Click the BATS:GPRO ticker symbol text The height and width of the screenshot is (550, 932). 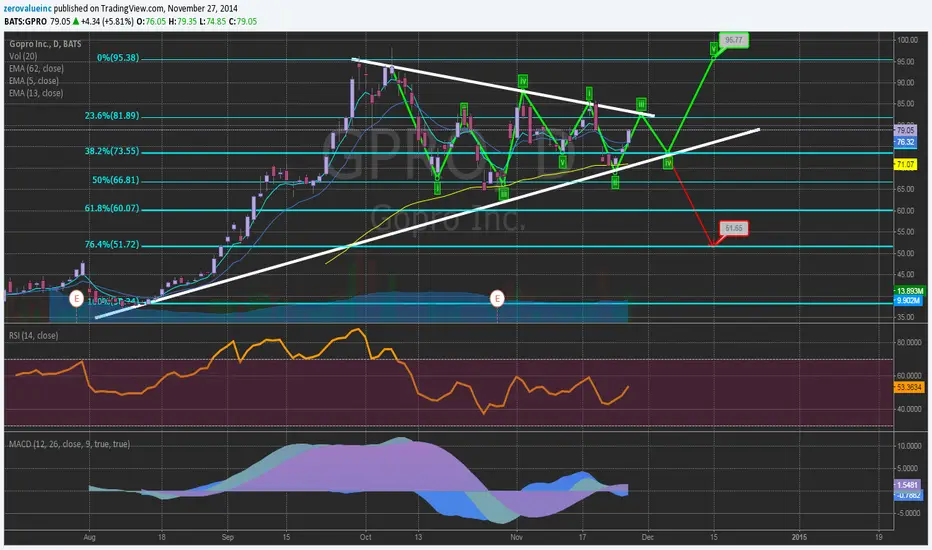(26, 21)
